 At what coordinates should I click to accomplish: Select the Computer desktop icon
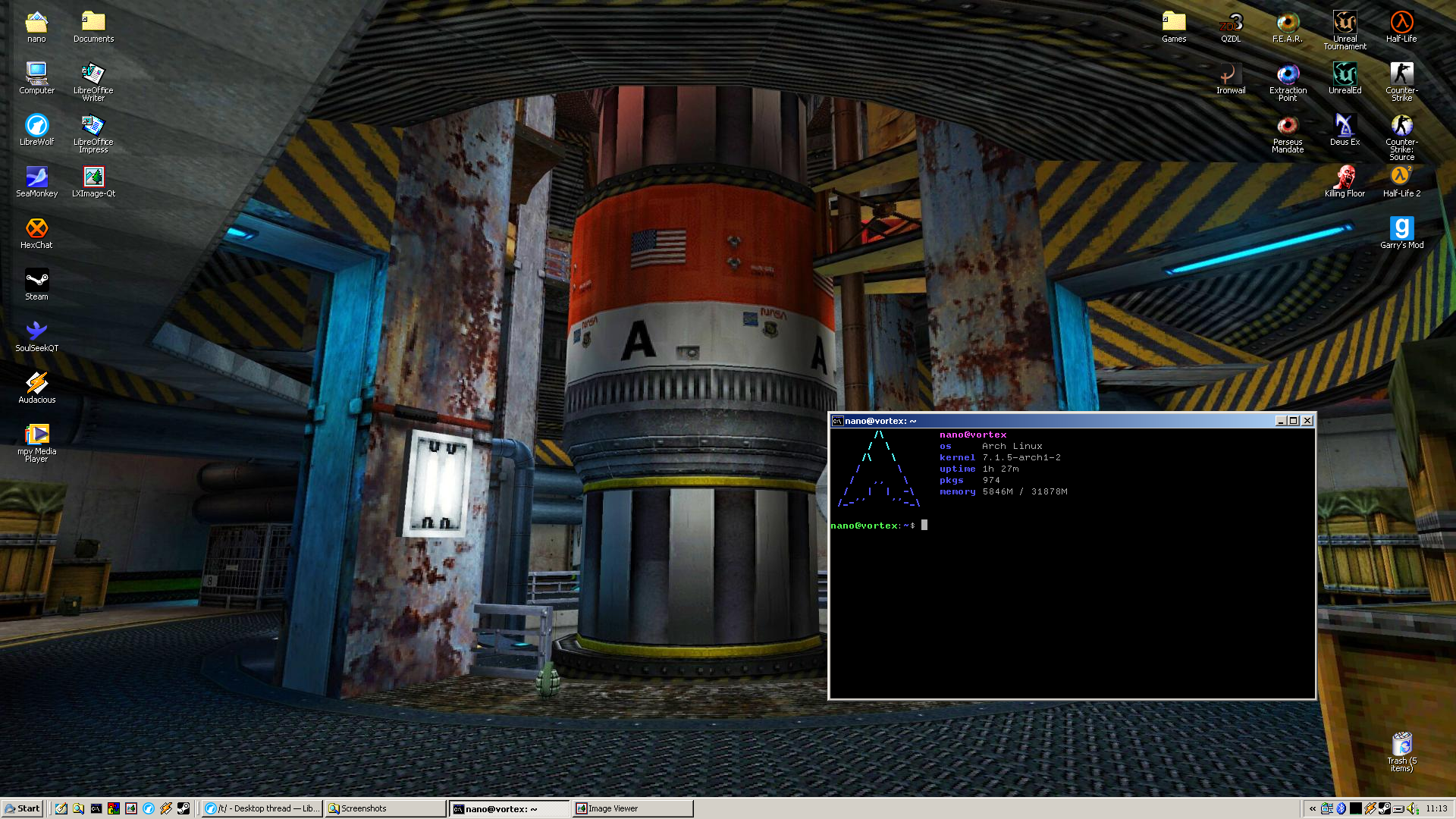click(36, 79)
